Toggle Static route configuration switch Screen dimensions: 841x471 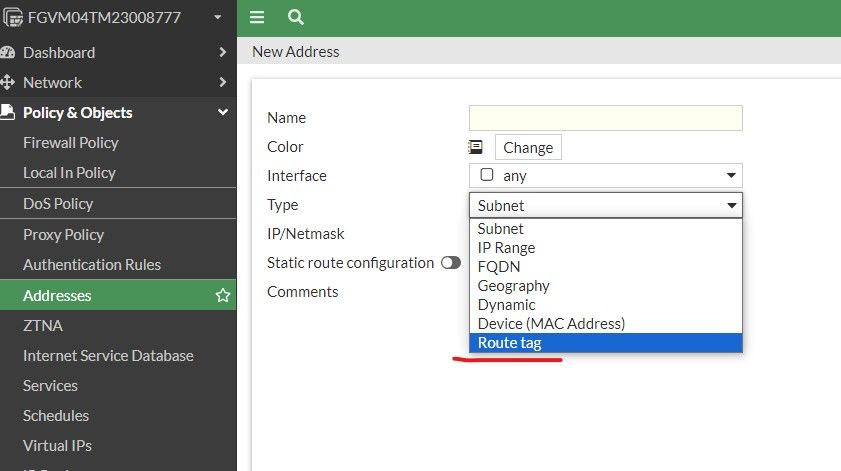coord(450,263)
